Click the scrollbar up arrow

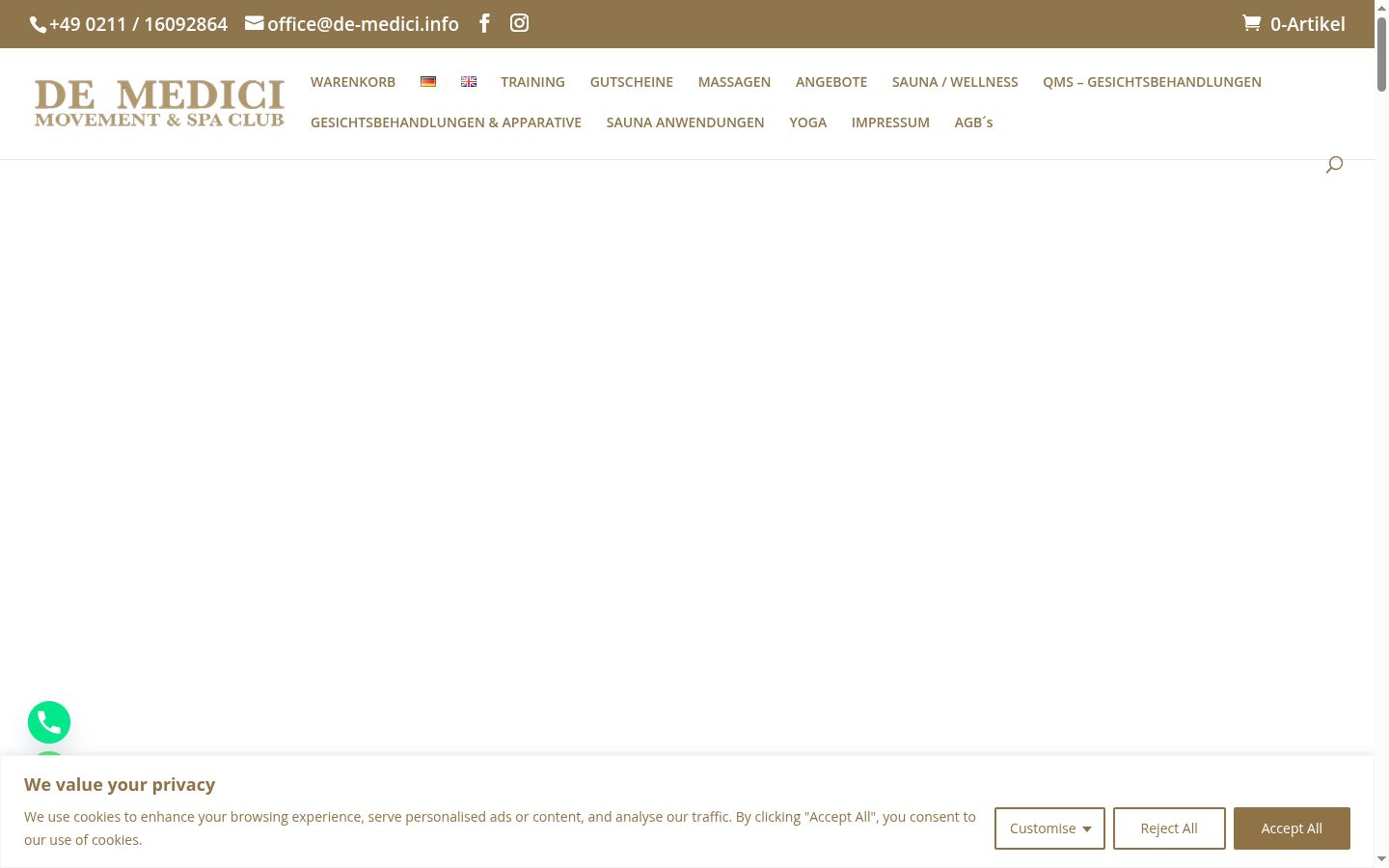1381,8
